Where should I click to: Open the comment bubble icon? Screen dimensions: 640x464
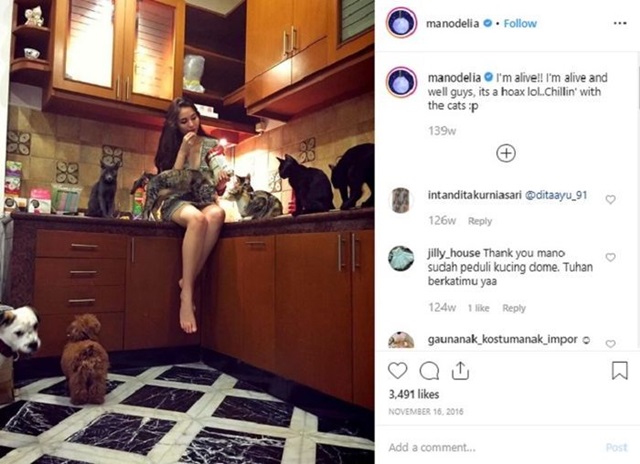tap(429, 371)
